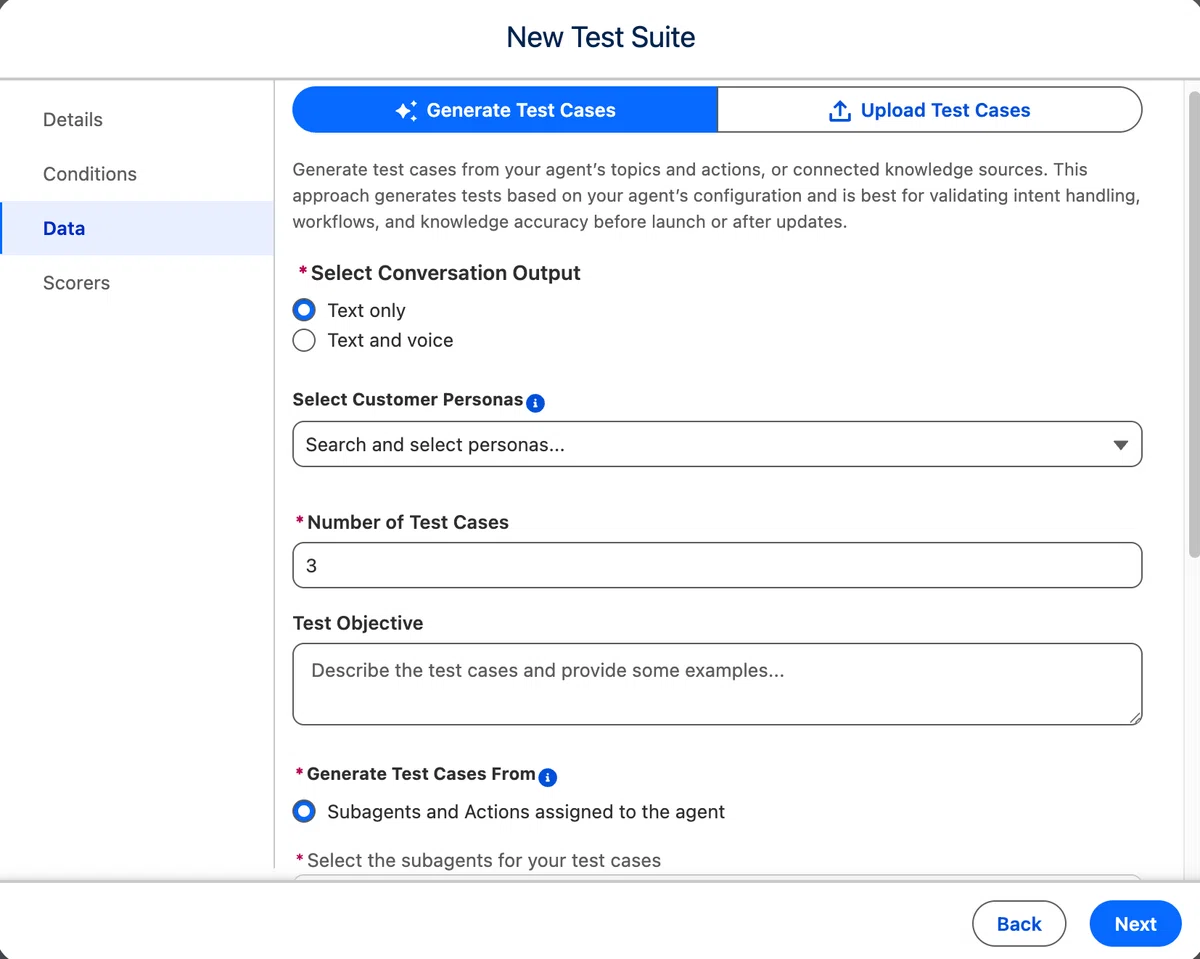The width and height of the screenshot is (1200, 959).
Task: Focus the Number of Test Cases field
Action: tap(717, 565)
